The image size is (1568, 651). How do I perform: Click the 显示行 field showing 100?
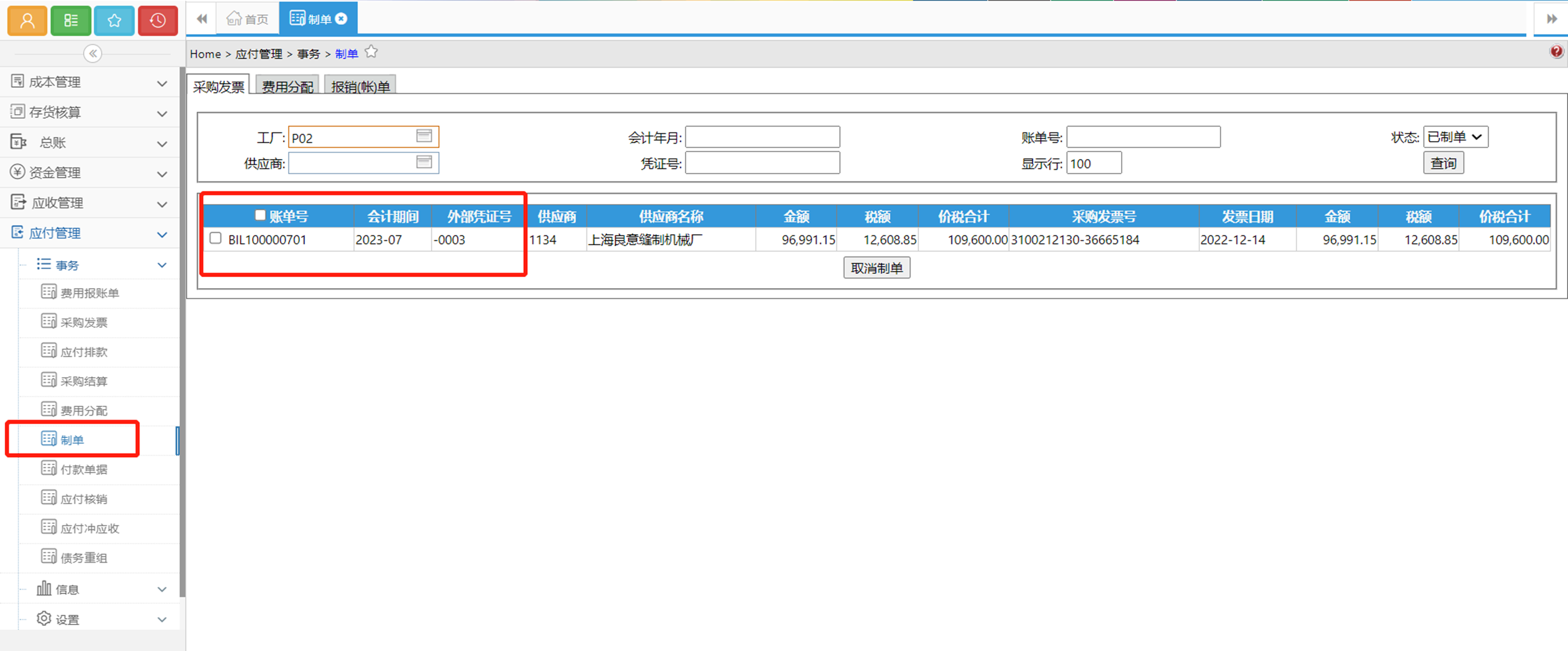click(1094, 163)
